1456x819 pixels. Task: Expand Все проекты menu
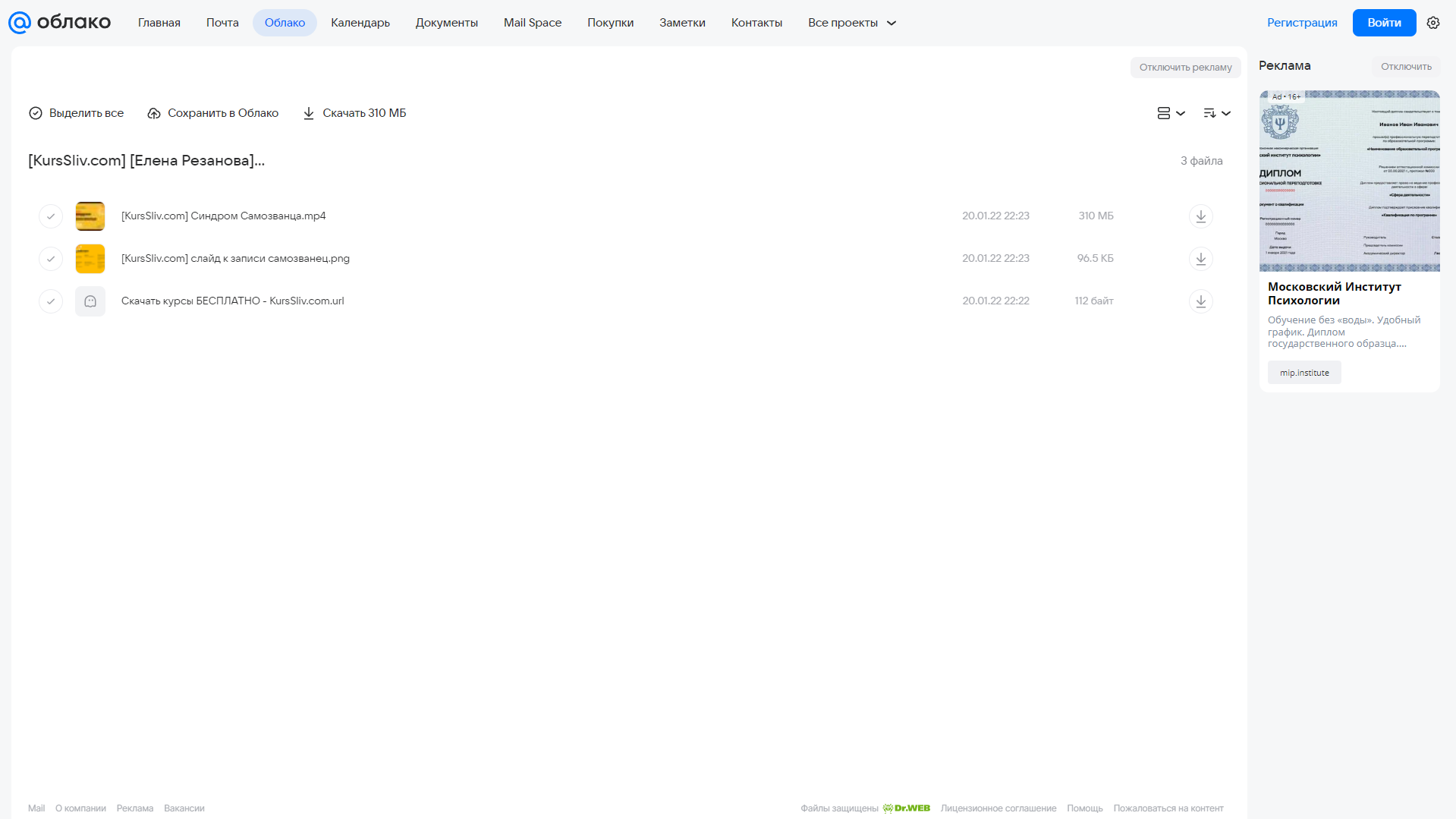point(852,23)
